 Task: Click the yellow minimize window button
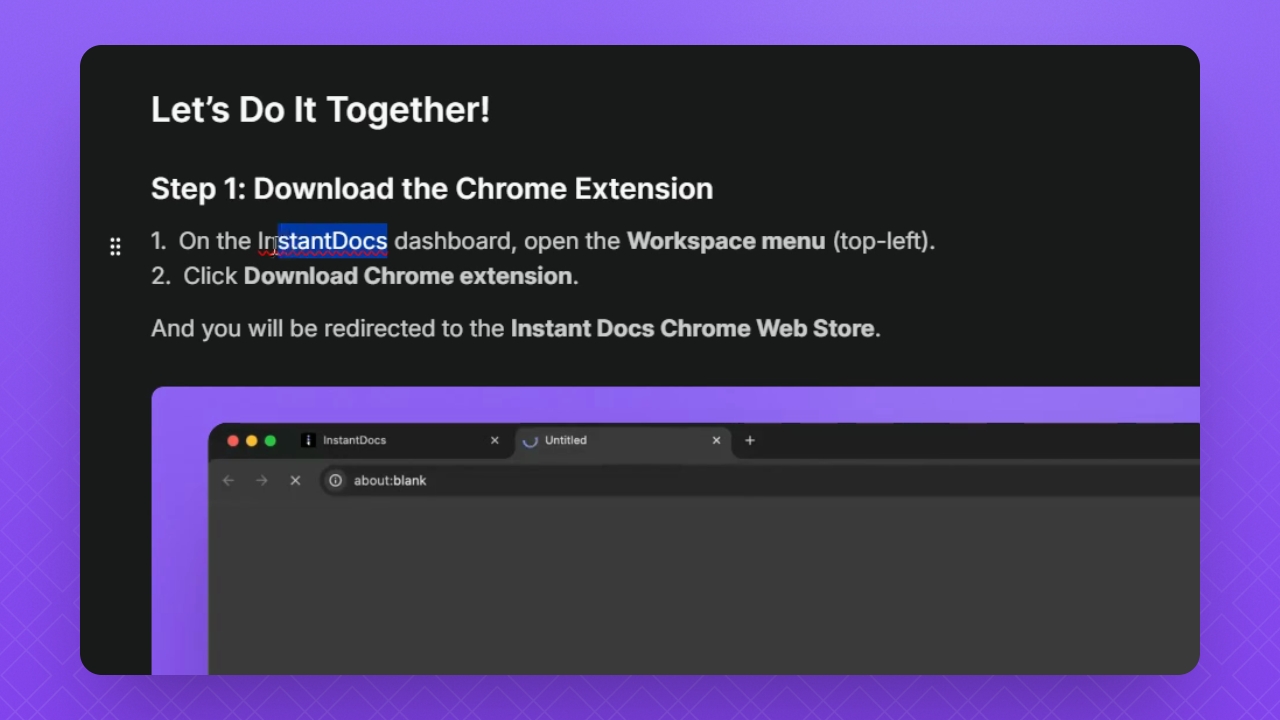[x=251, y=441]
